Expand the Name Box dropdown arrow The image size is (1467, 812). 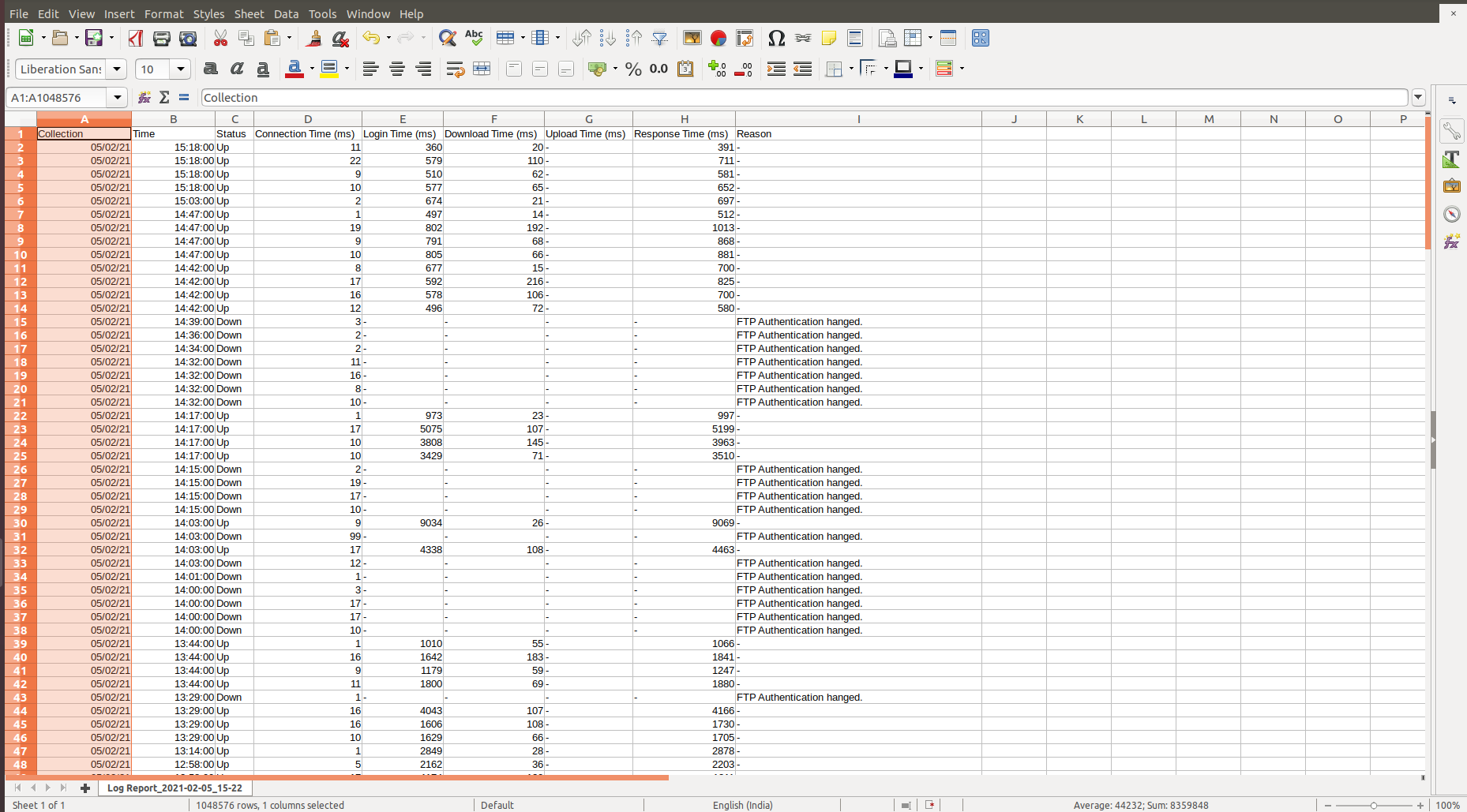click(118, 97)
